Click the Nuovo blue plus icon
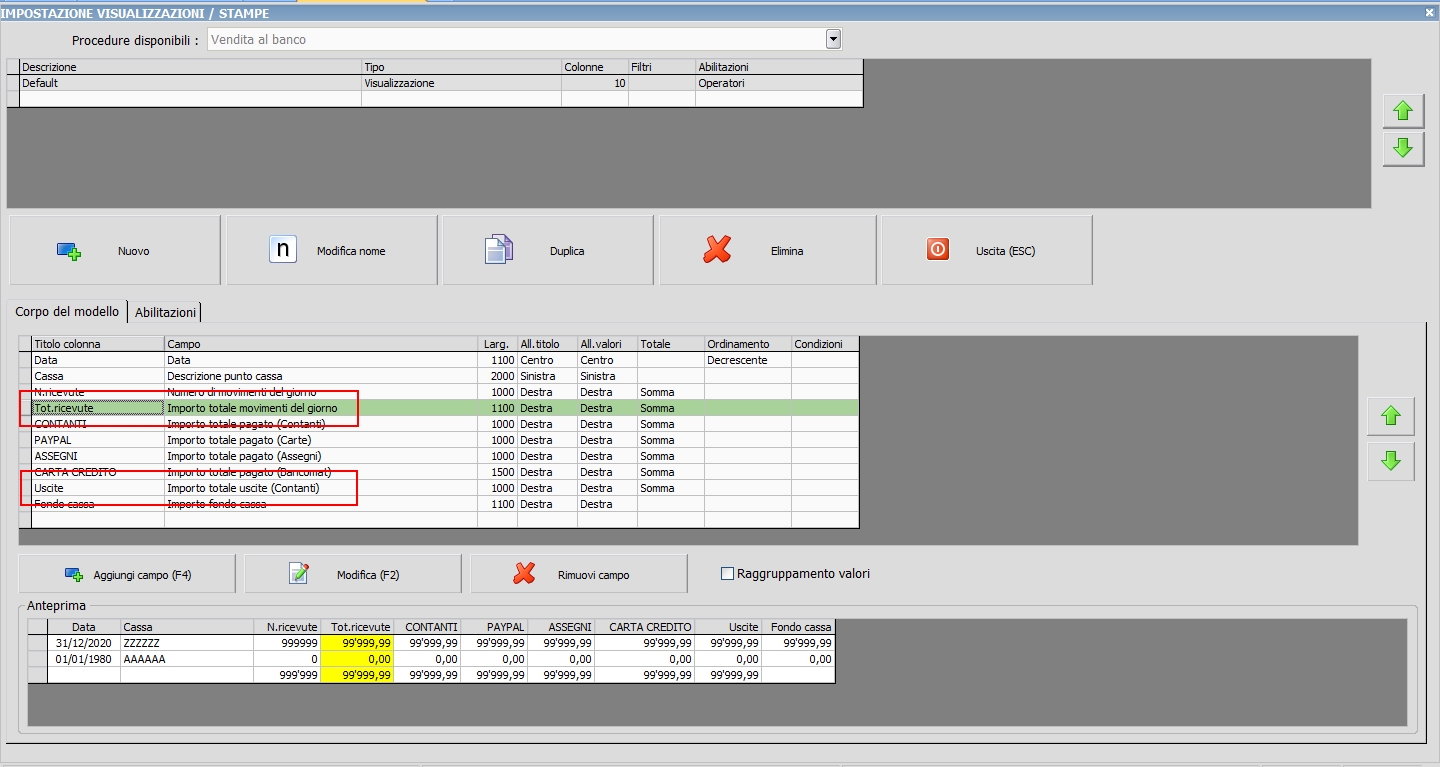 (x=68, y=251)
